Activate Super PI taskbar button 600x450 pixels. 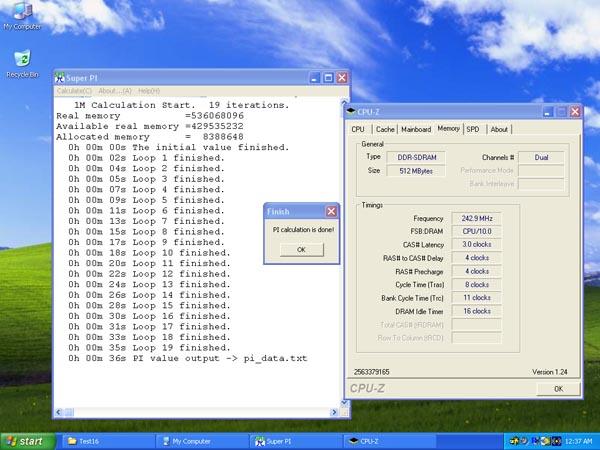click(x=295, y=441)
